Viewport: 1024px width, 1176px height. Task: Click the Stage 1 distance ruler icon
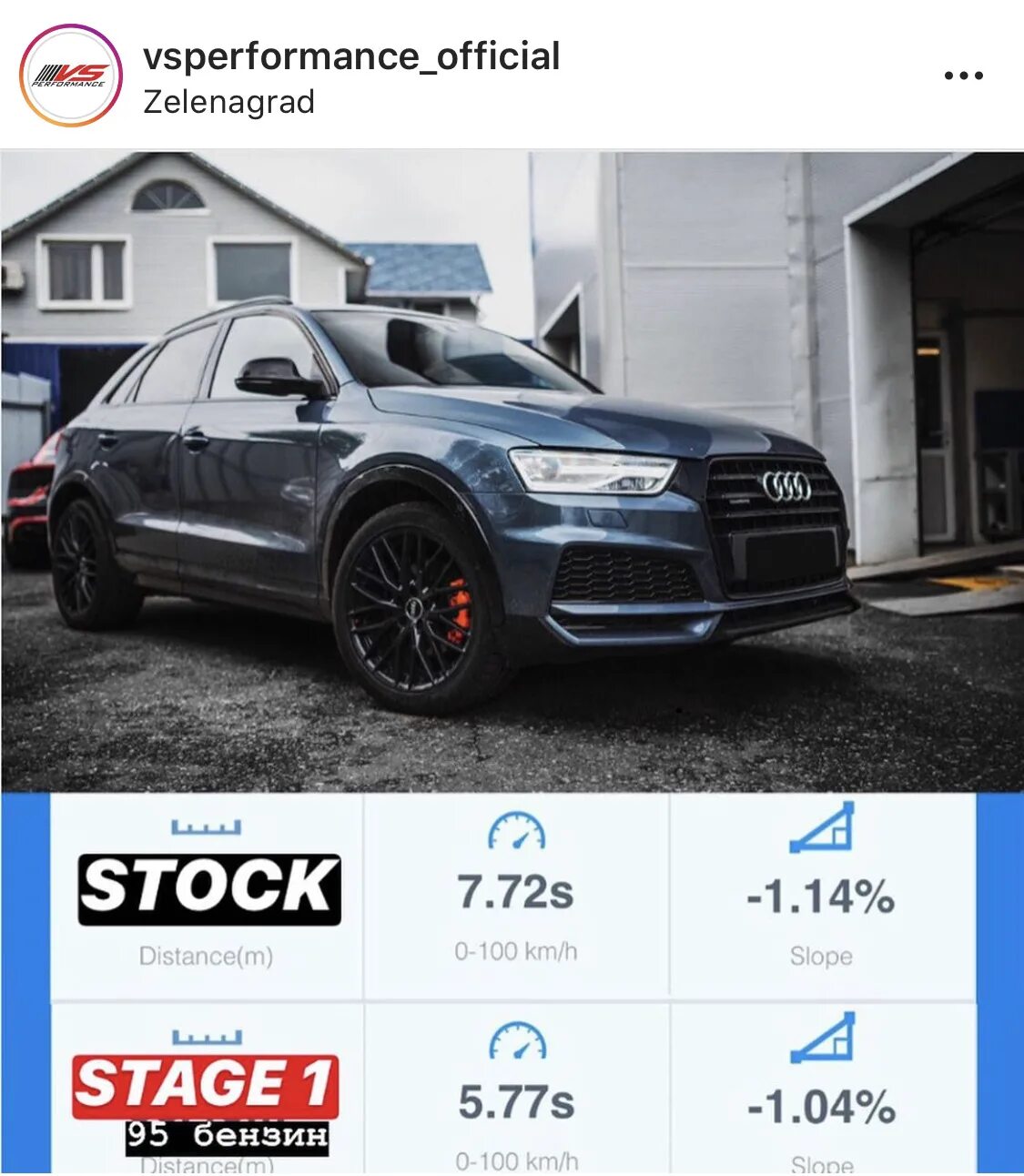coord(208,1037)
